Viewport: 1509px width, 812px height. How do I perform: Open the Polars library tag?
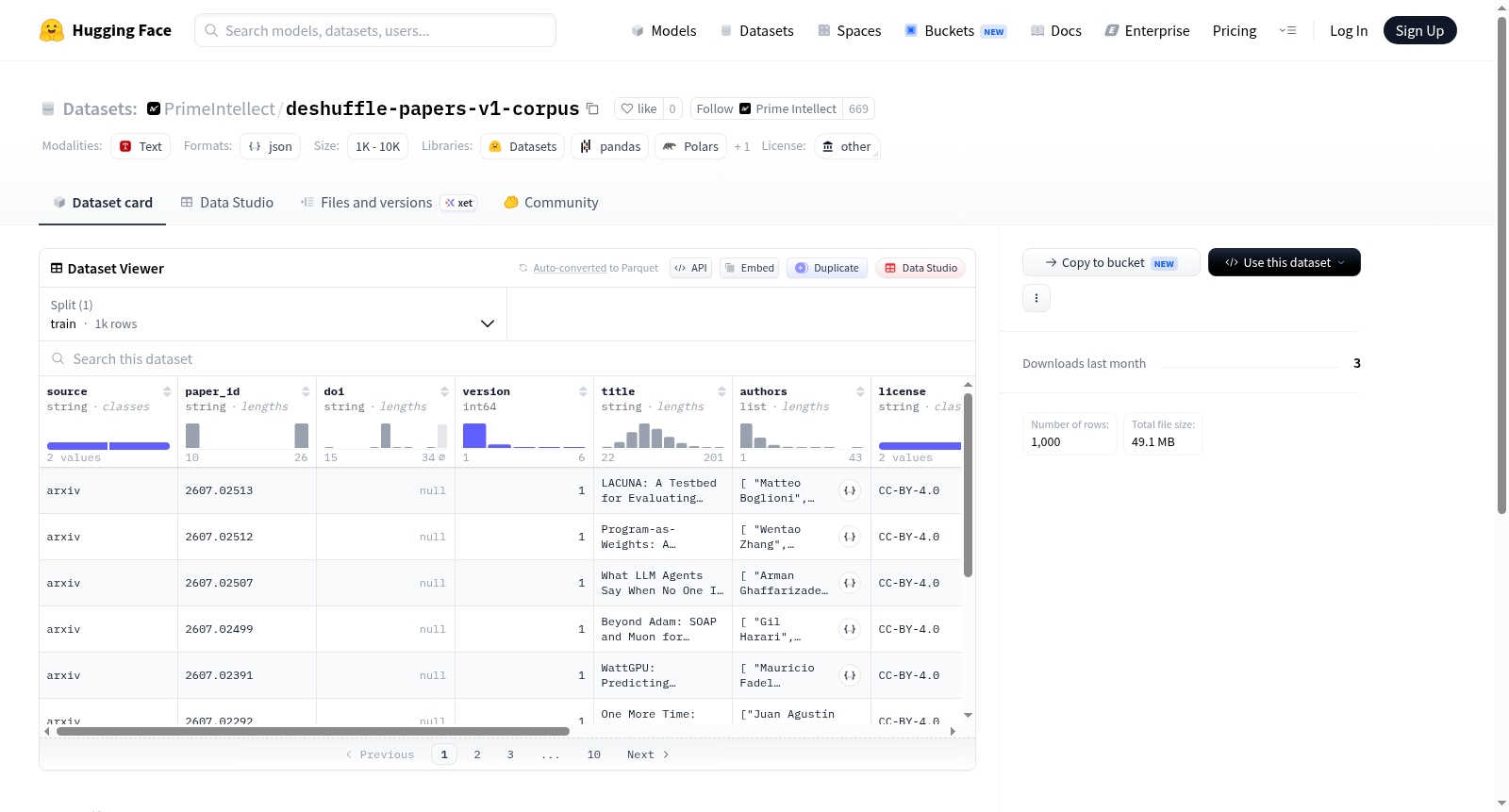pyautogui.click(x=690, y=146)
